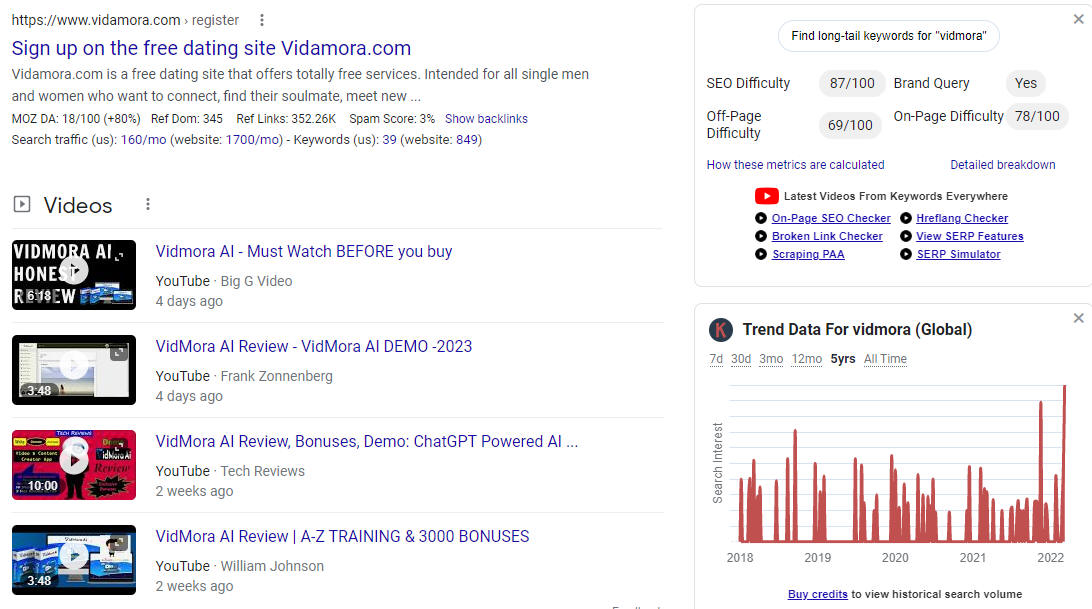
Task: Open 'Vidmora AI - Must Watch BEFORE you buy' video
Action: 304,252
